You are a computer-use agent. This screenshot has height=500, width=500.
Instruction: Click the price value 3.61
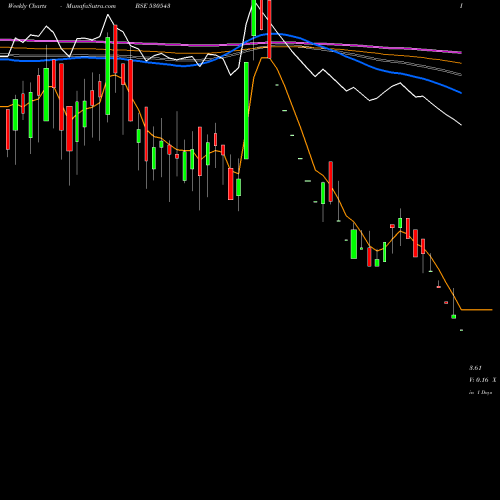[475, 368]
